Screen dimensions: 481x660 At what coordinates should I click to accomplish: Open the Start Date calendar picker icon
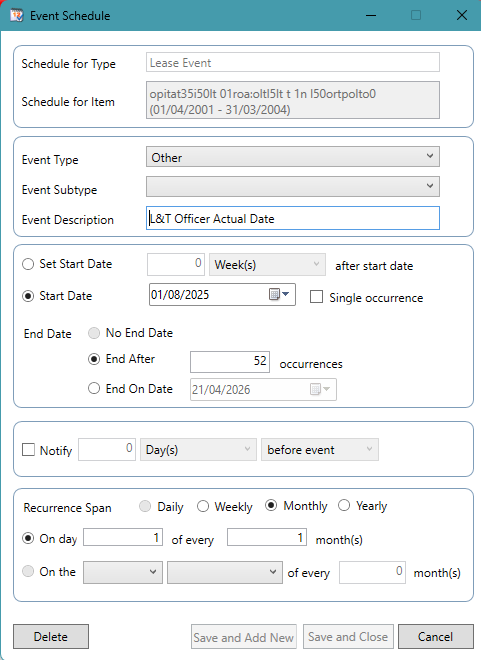click(279, 294)
